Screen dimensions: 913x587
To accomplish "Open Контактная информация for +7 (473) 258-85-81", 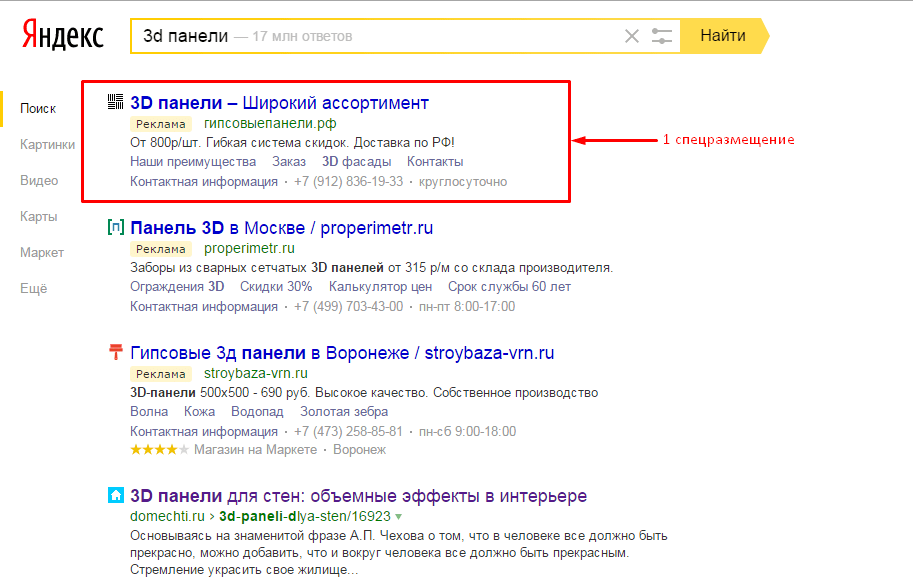I will [204, 432].
